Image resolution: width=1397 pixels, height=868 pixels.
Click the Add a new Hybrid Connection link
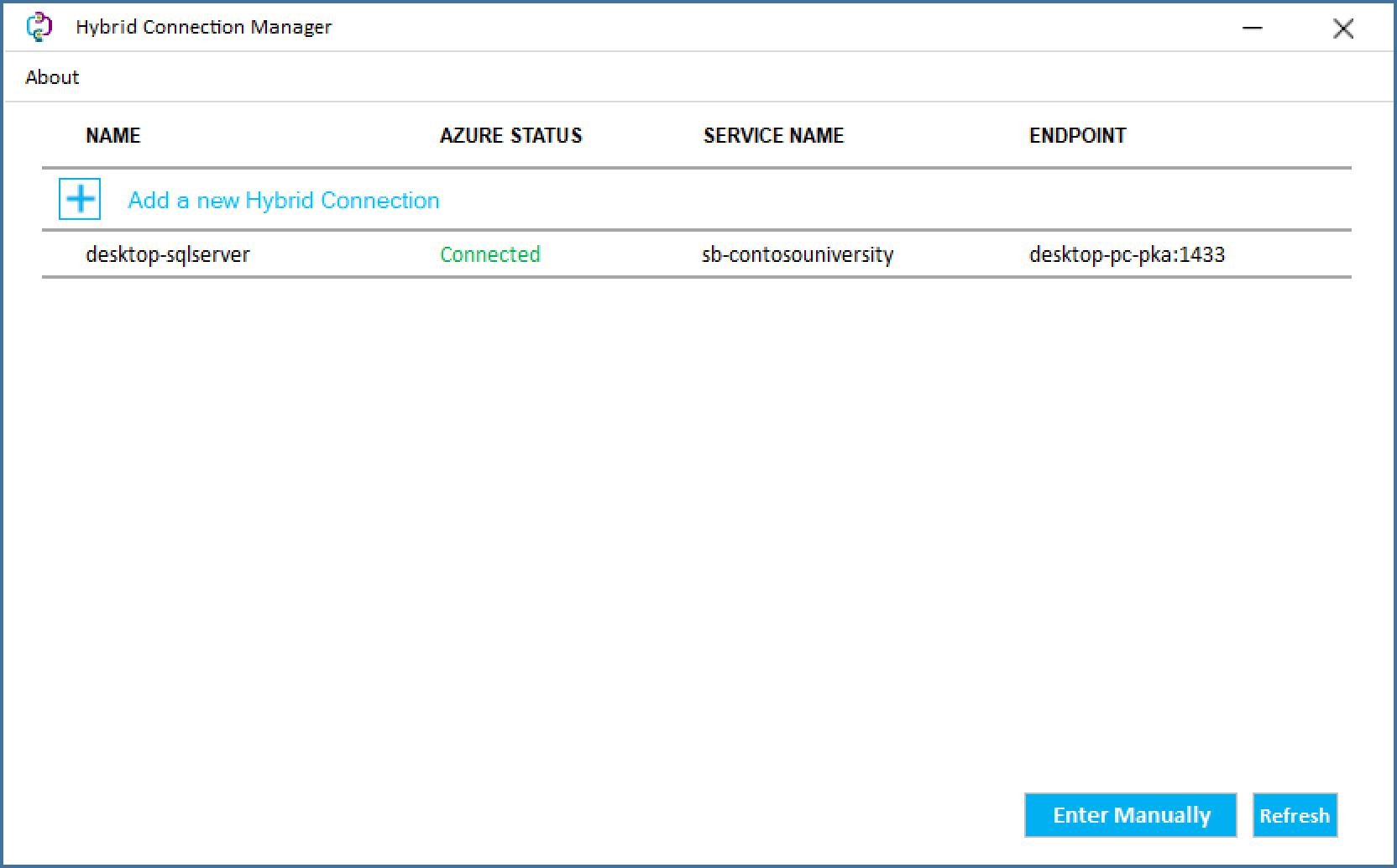tap(282, 200)
